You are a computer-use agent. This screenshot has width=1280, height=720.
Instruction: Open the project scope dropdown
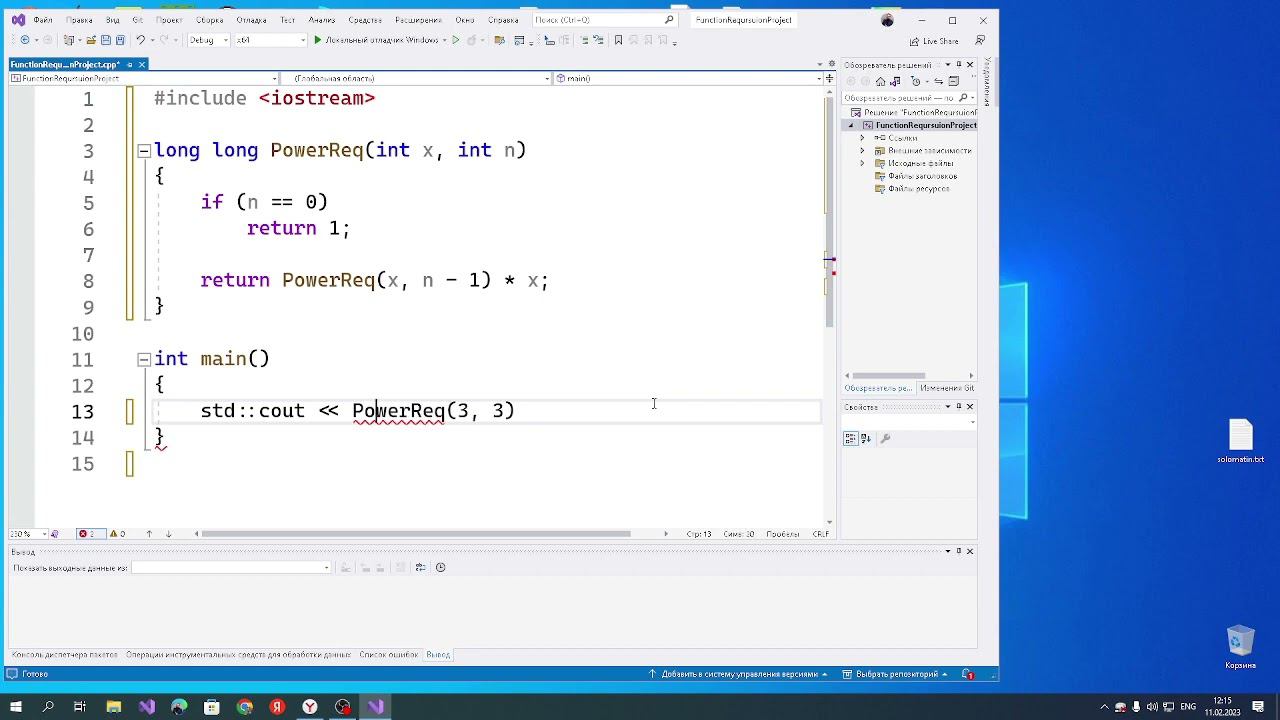pyautogui.click(x=144, y=78)
